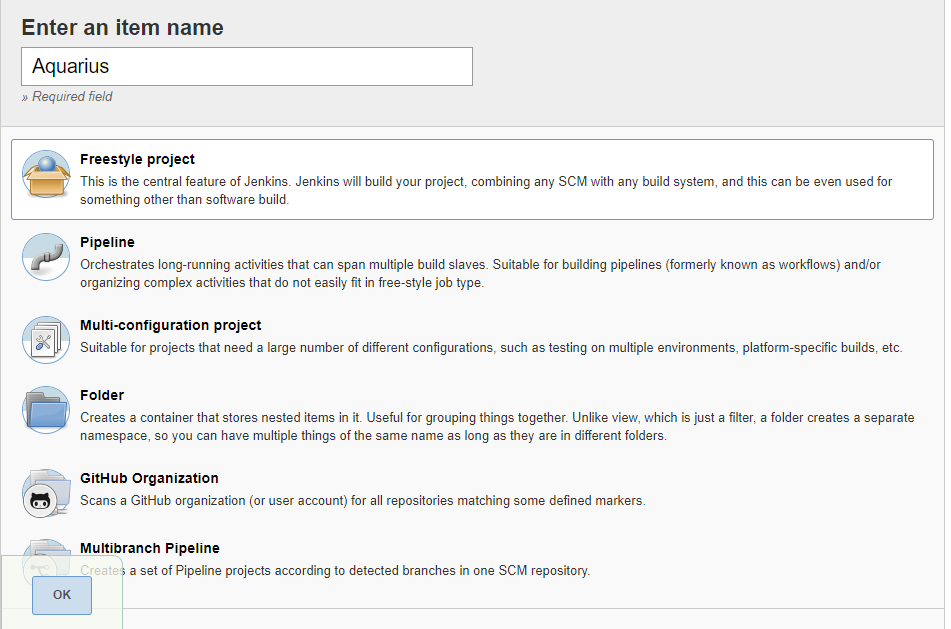The width and height of the screenshot is (951, 629).
Task: Click the blue Folder icon
Action: tap(47, 410)
